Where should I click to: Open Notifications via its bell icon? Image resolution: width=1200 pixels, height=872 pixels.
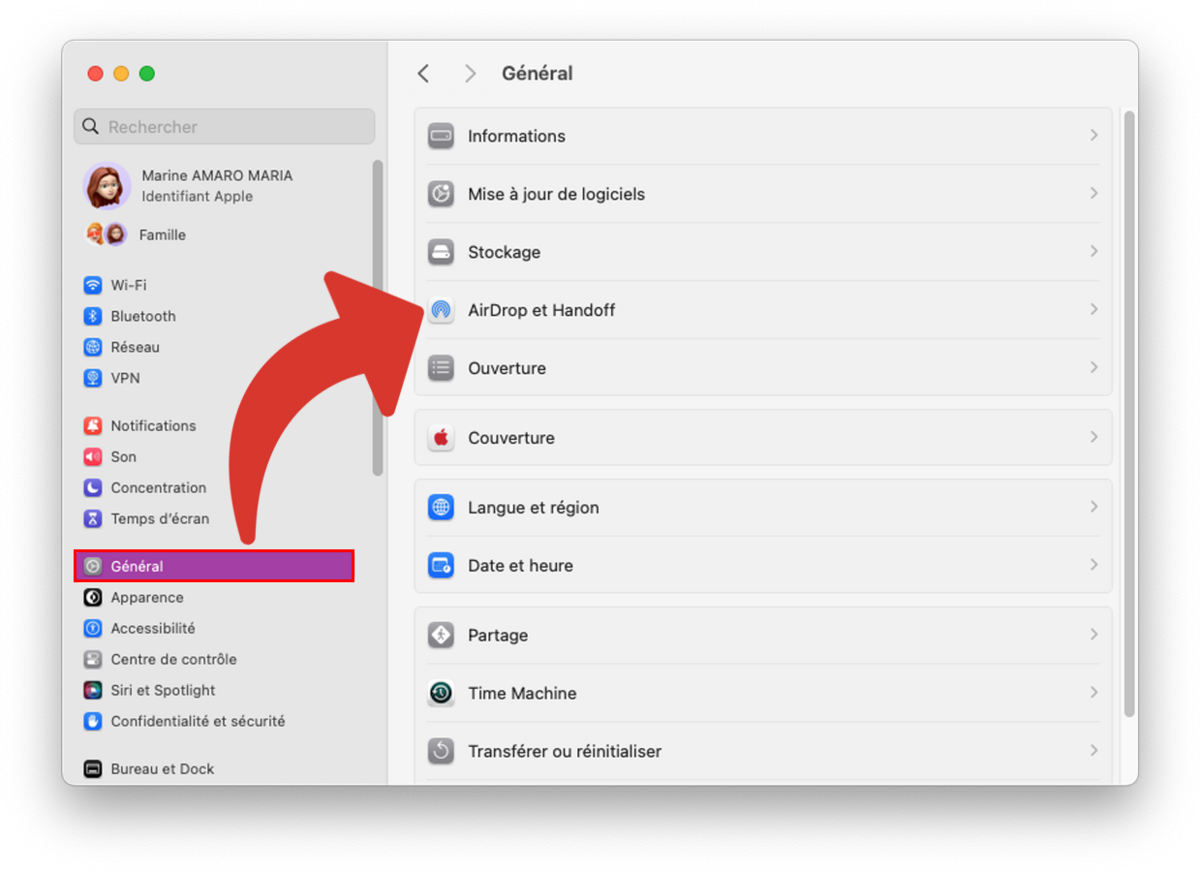point(93,426)
